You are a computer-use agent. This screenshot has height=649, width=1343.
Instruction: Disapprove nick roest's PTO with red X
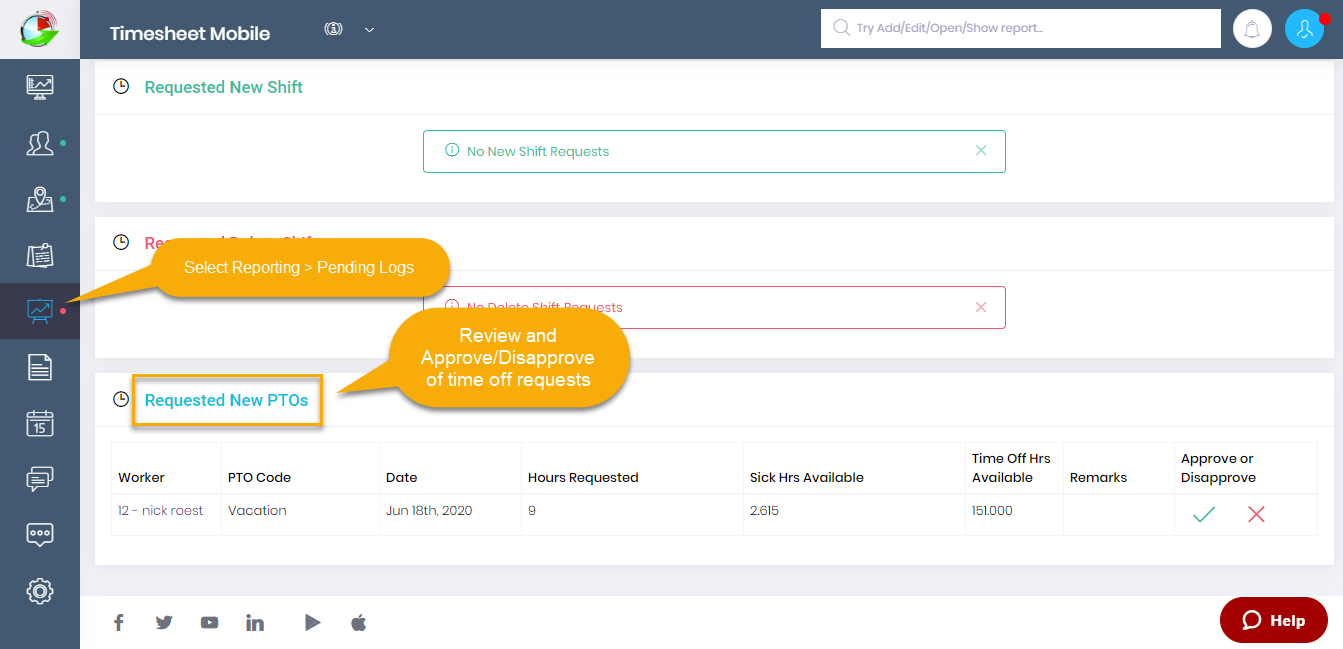point(1256,514)
